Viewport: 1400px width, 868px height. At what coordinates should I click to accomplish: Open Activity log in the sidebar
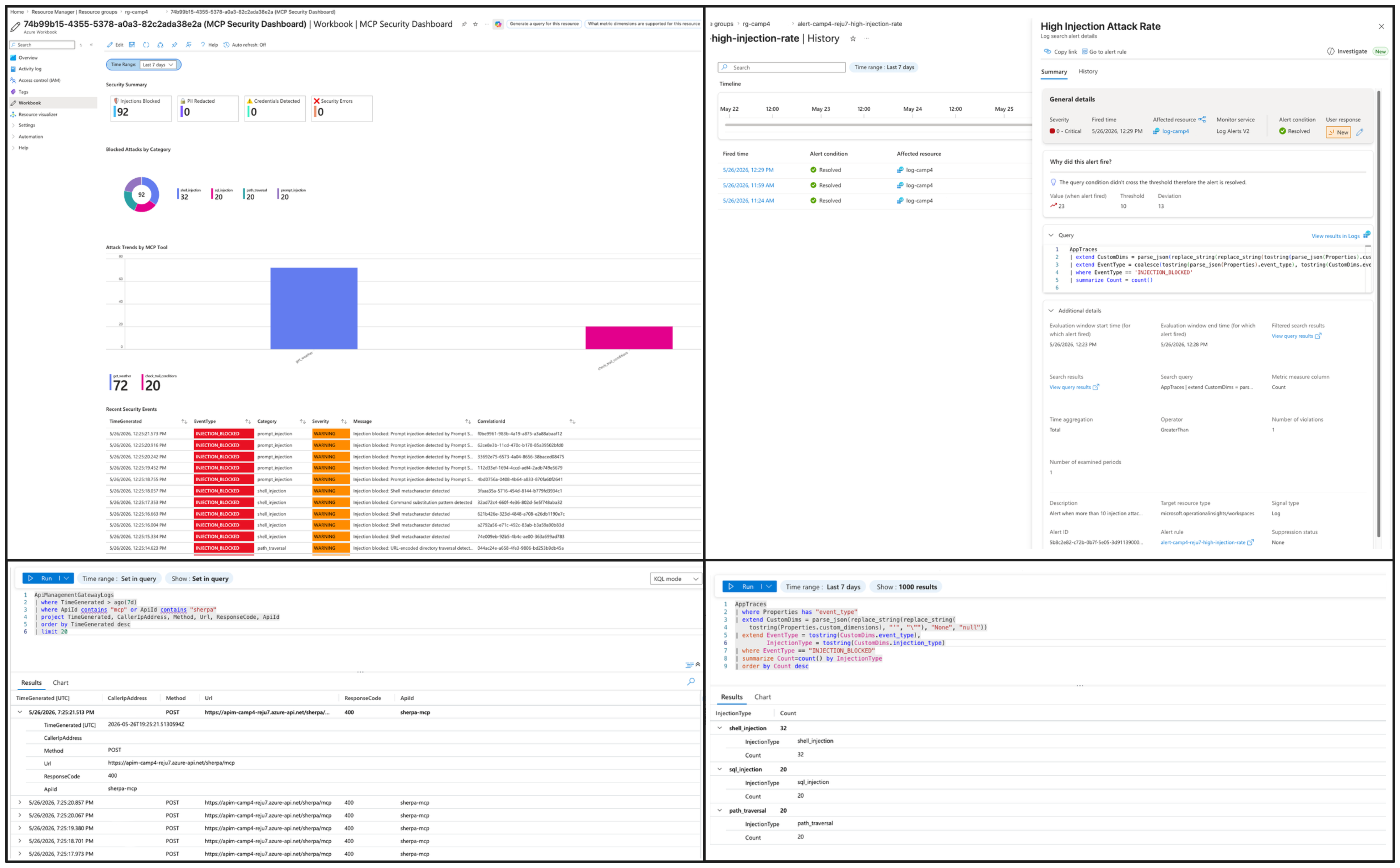pos(30,69)
